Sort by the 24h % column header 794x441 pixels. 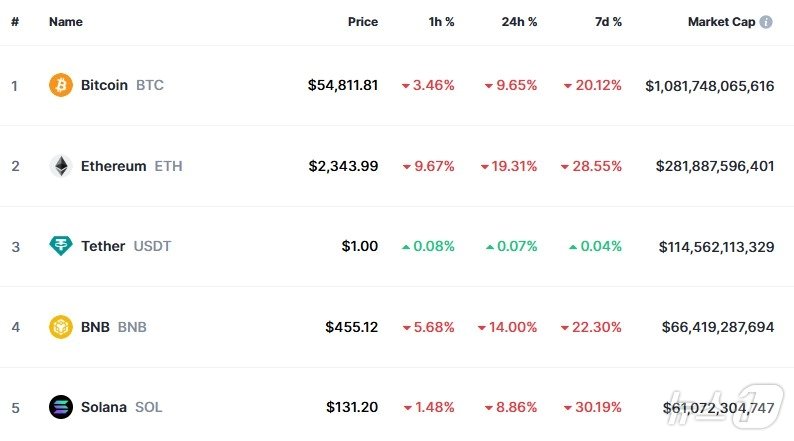click(x=519, y=22)
